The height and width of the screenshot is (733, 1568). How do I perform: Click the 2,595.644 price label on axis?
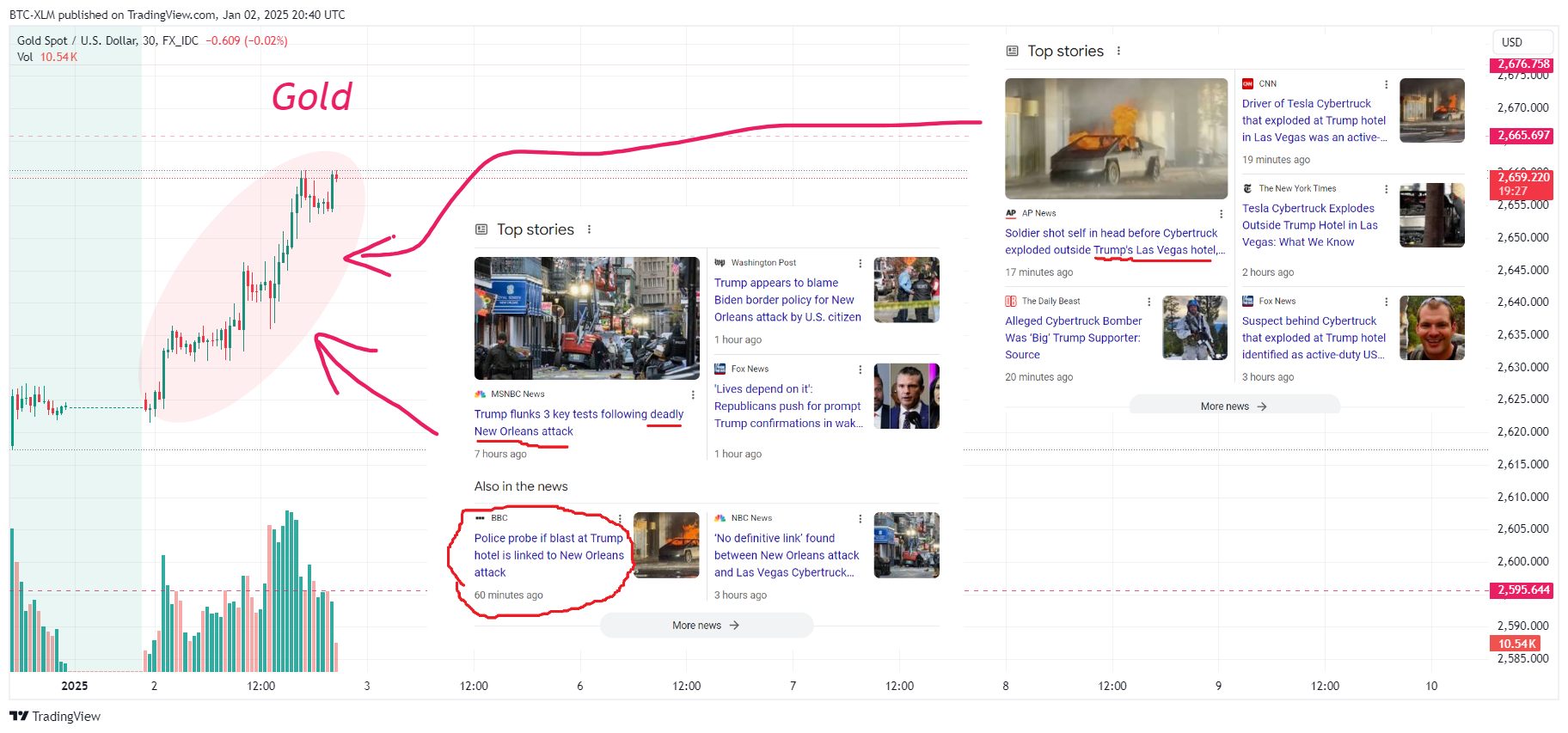pyautogui.click(x=1522, y=590)
